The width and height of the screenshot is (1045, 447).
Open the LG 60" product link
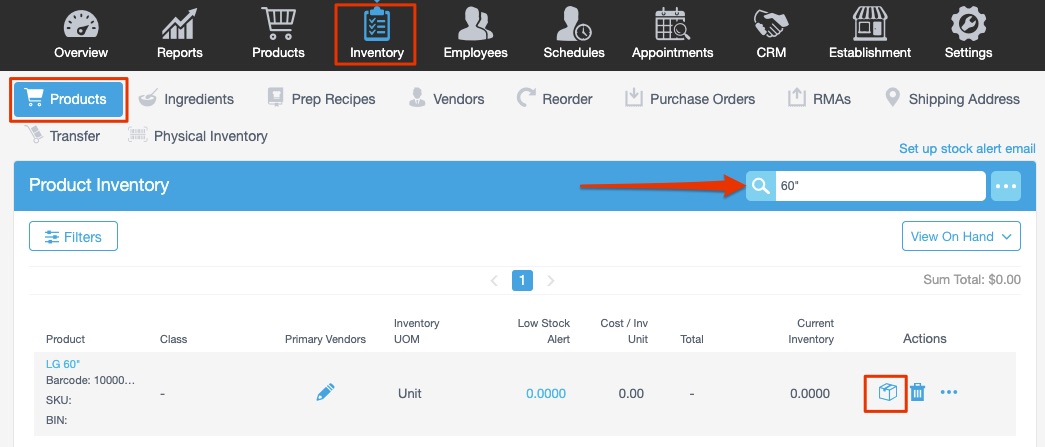(63, 364)
